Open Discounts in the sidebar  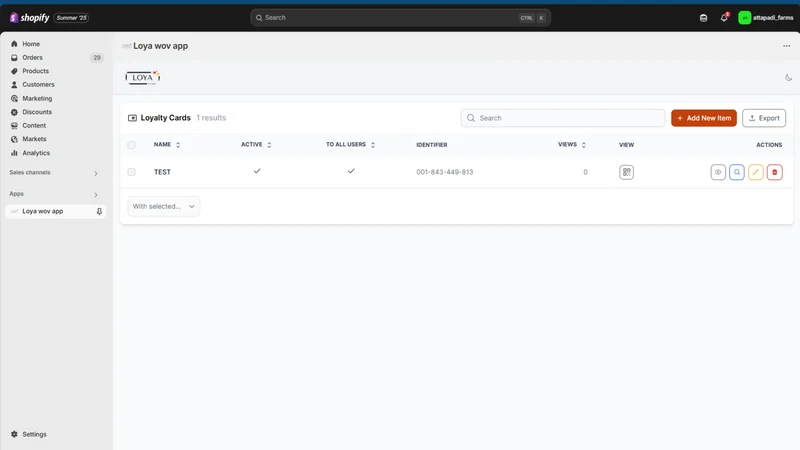tap(37, 112)
